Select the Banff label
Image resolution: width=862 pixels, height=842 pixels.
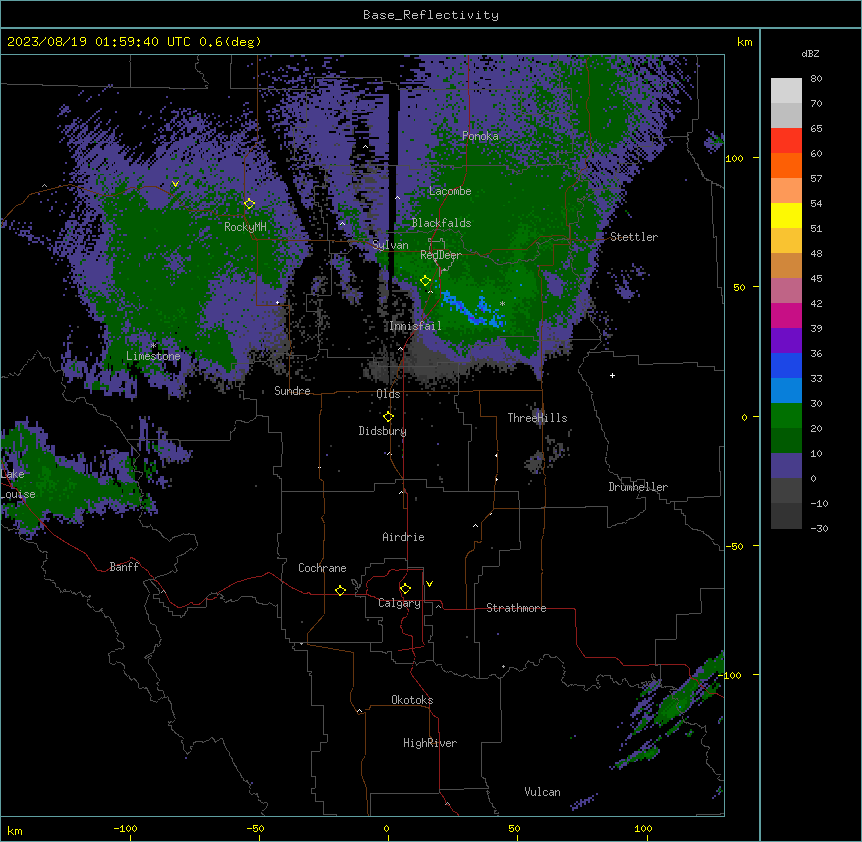point(124,567)
